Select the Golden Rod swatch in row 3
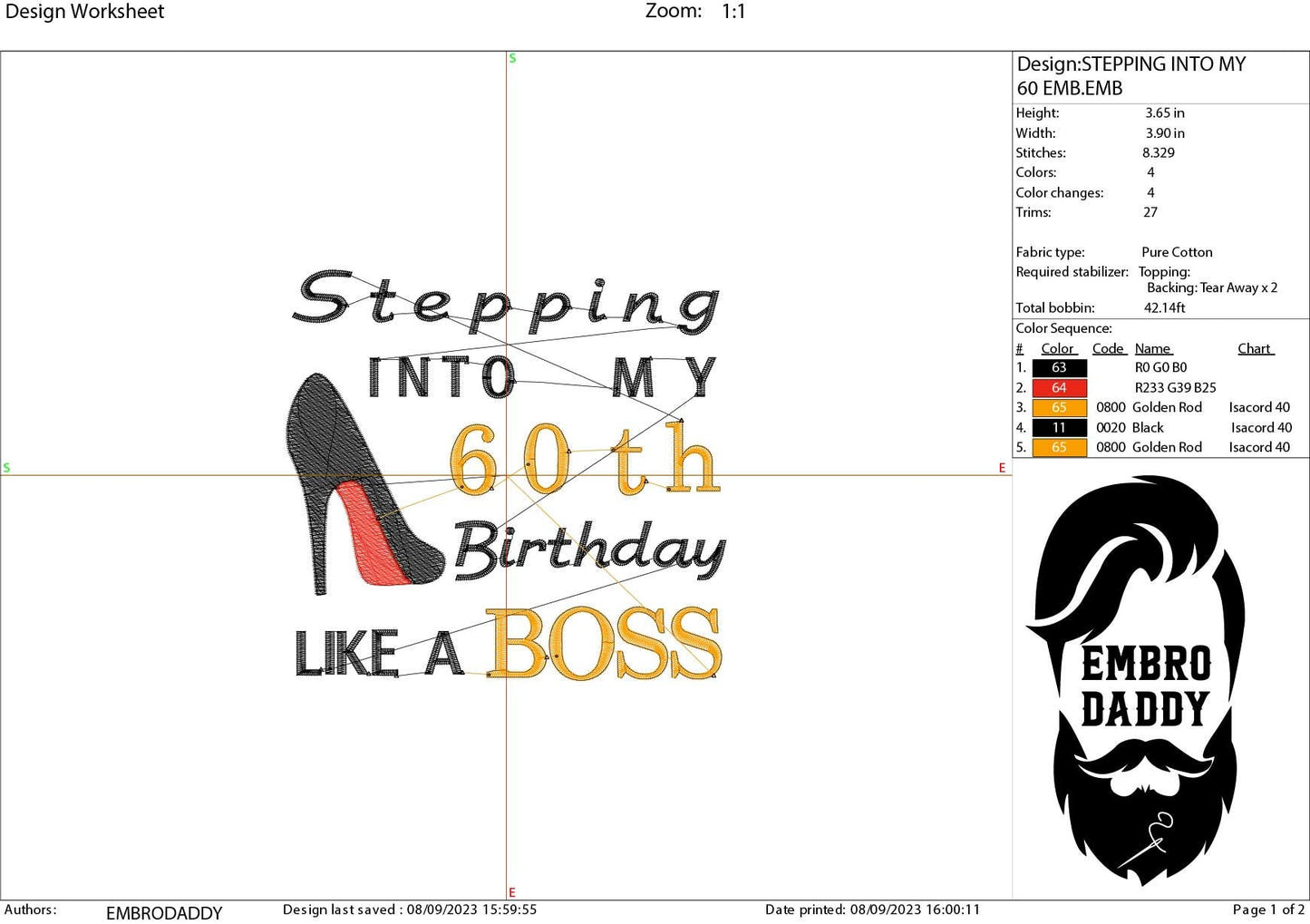1310x924 pixels. pyautogui.click(x=1059, y=407)
